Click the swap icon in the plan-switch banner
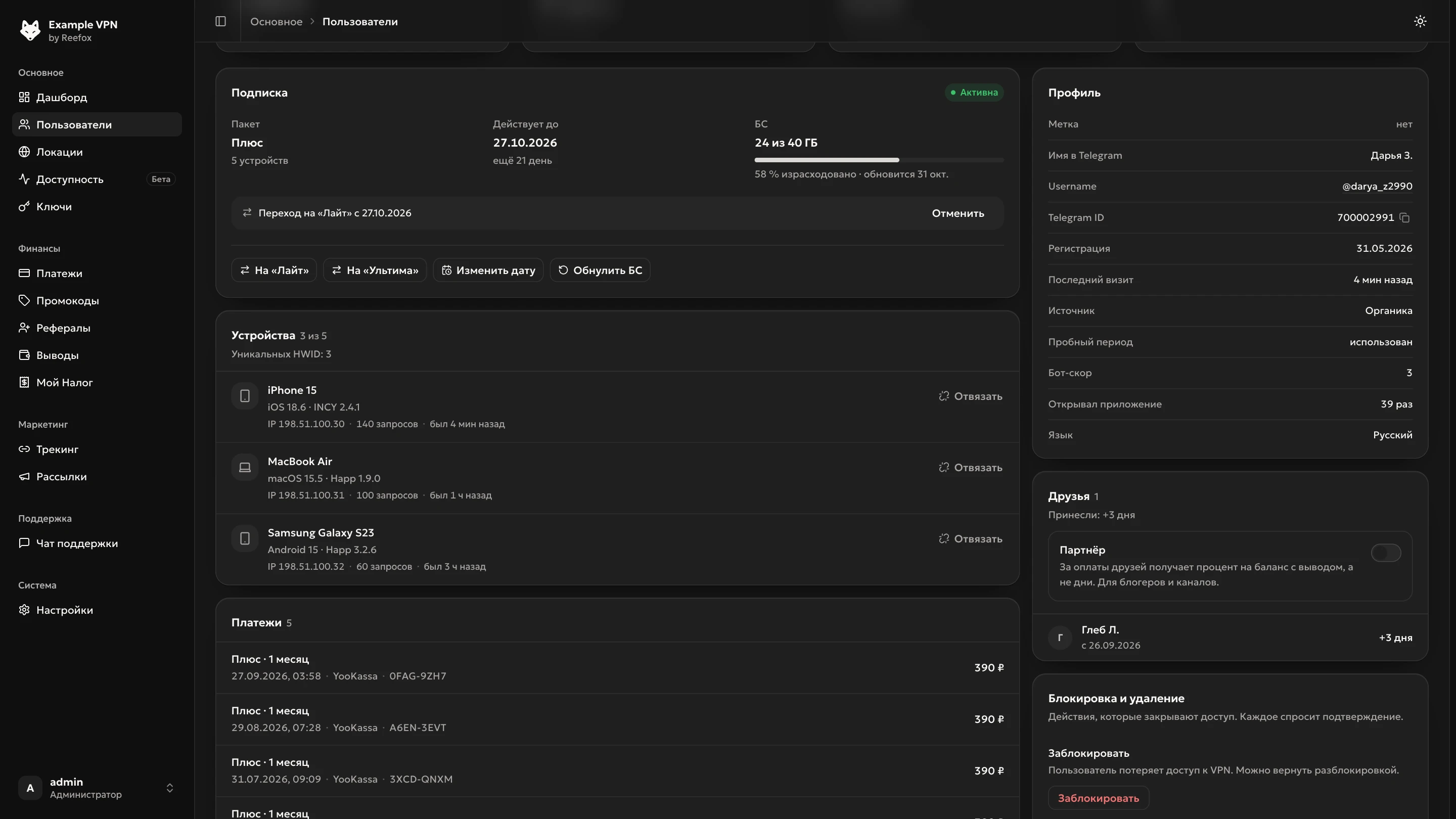This screenshot has height=819, width=1456. click(247, 213)
